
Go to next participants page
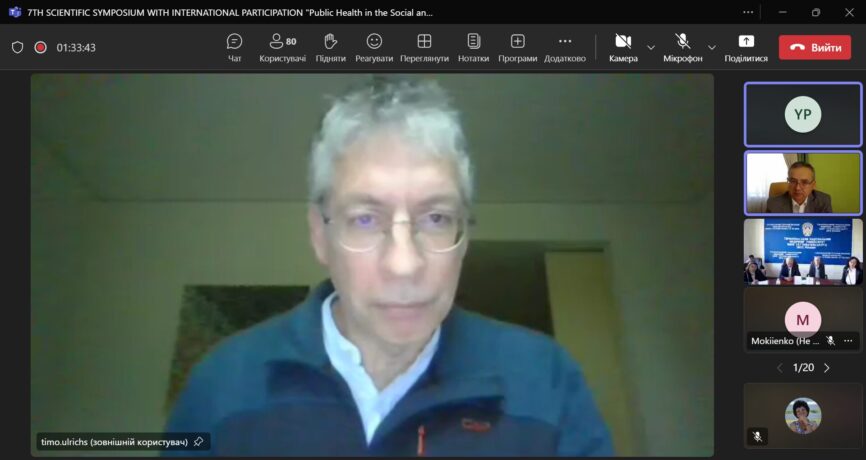click(827, 368)
